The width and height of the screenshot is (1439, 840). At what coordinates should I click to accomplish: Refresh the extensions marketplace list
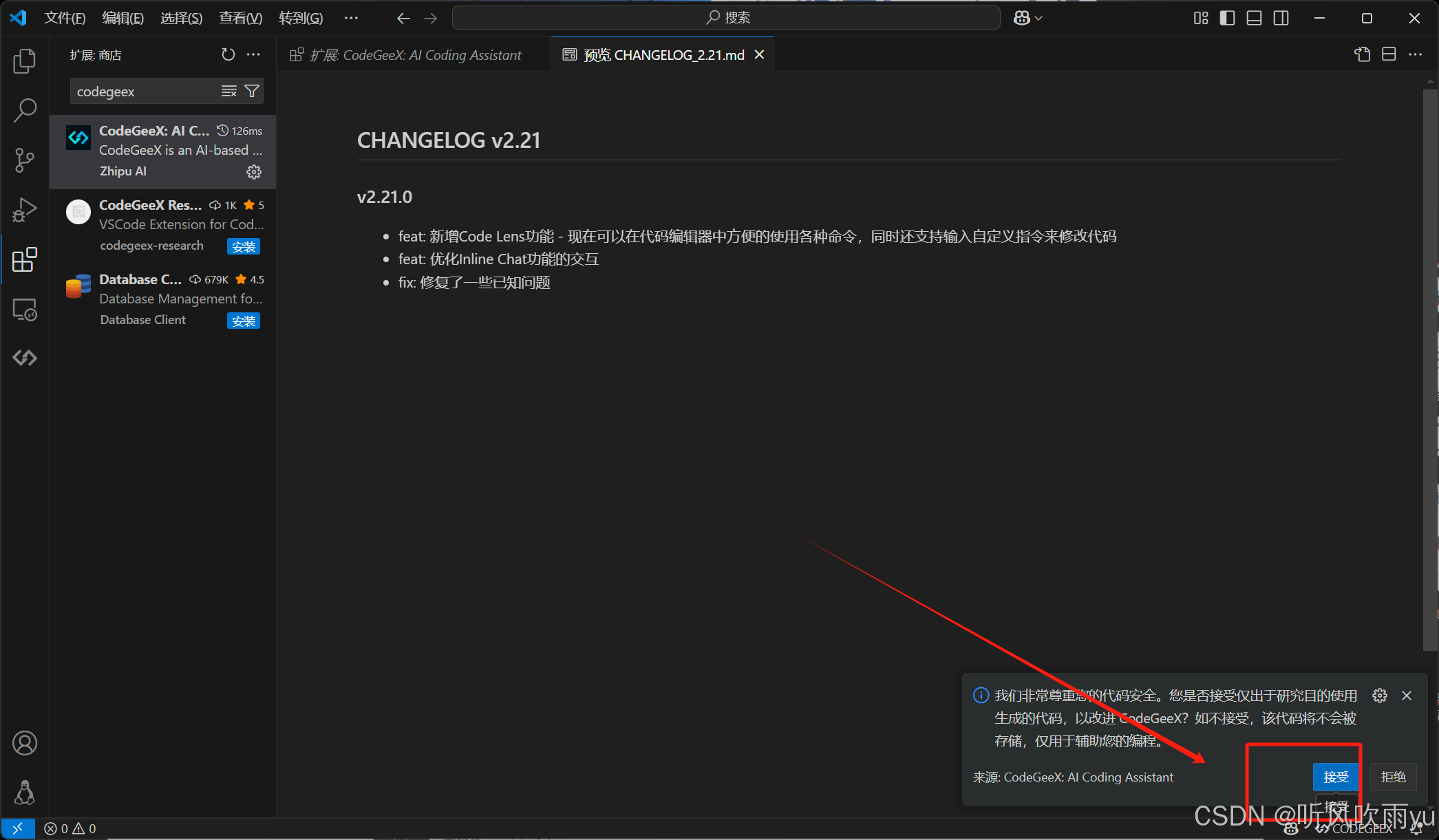(x=228, y=54)
